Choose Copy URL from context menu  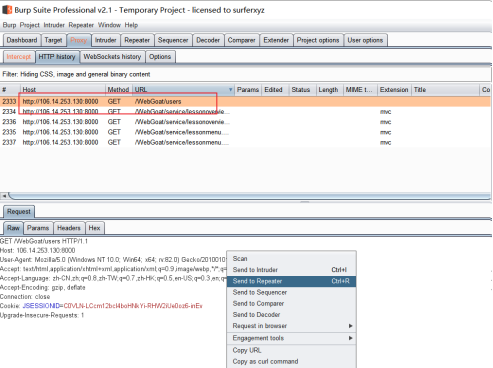click(291, 350)
